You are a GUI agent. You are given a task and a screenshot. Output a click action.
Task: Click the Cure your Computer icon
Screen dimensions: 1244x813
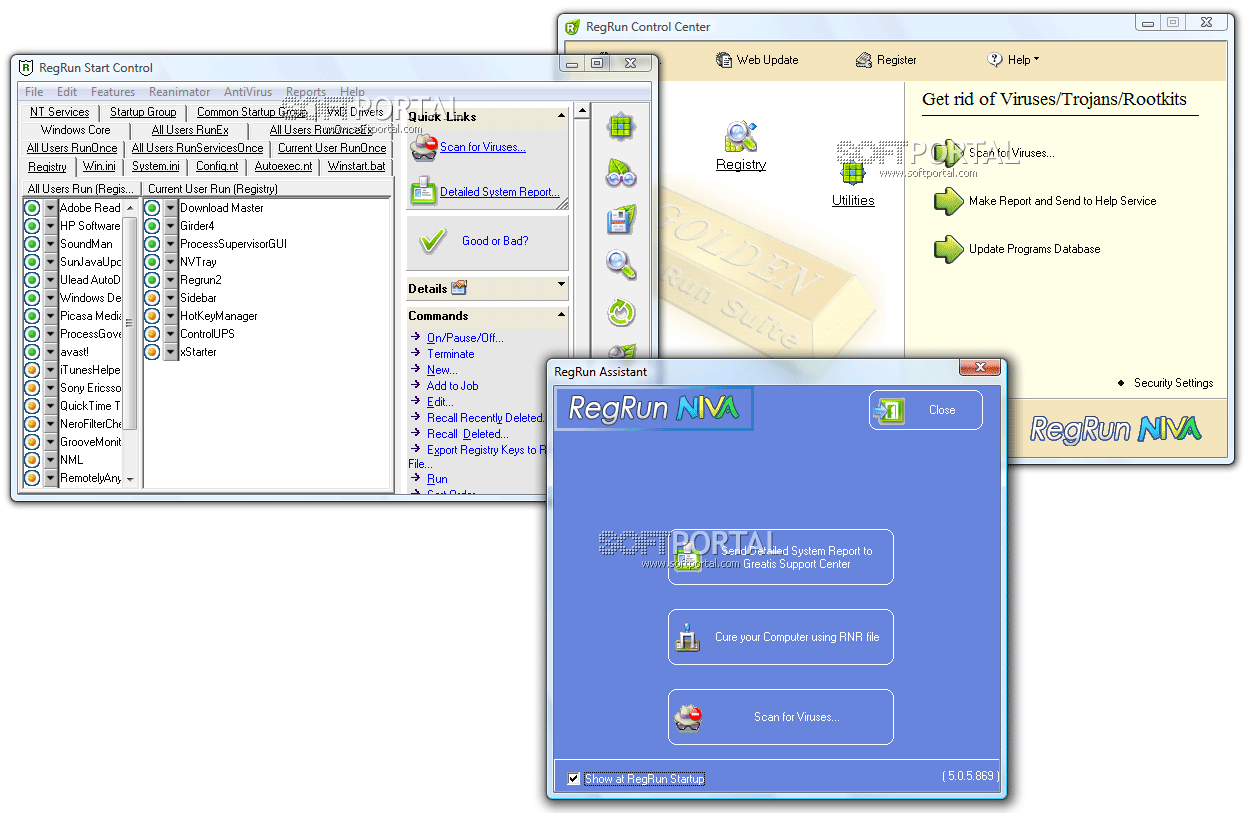click(687, 637)
